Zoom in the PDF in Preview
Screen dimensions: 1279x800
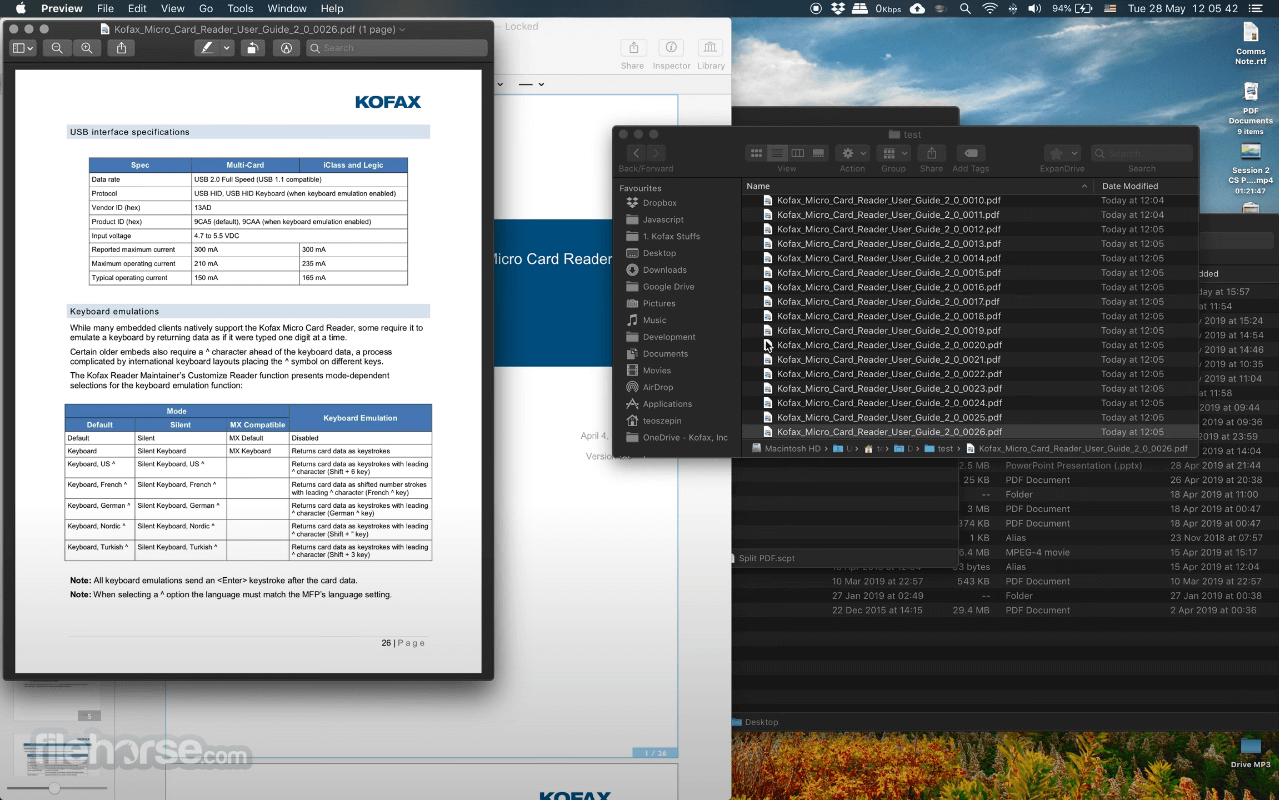[87, 48]
